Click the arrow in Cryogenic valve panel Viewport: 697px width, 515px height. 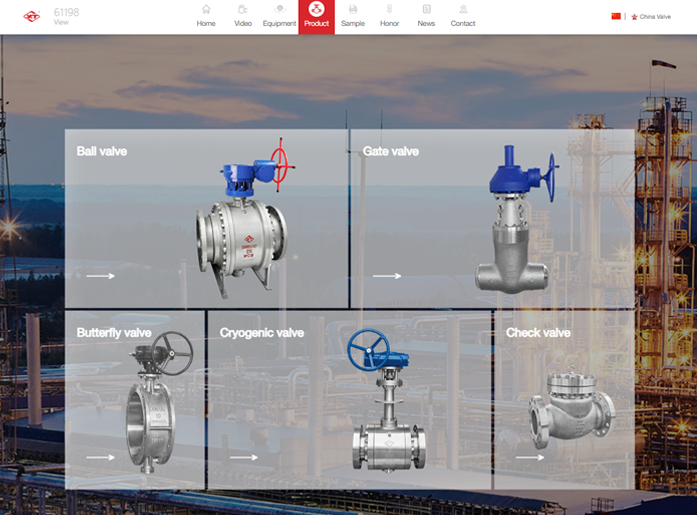pos(244,457)
